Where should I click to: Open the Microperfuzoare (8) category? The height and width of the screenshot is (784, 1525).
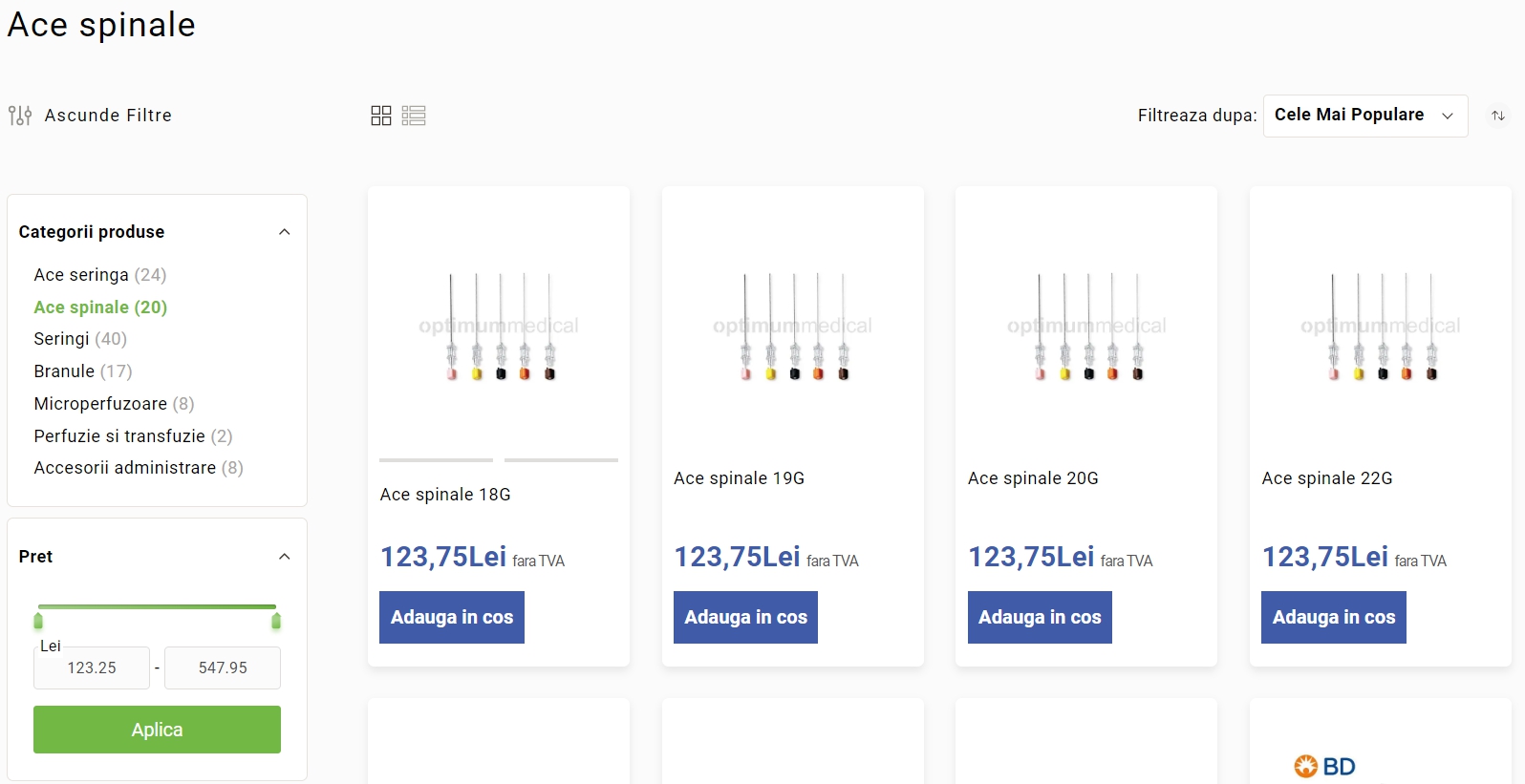(114, 404)
